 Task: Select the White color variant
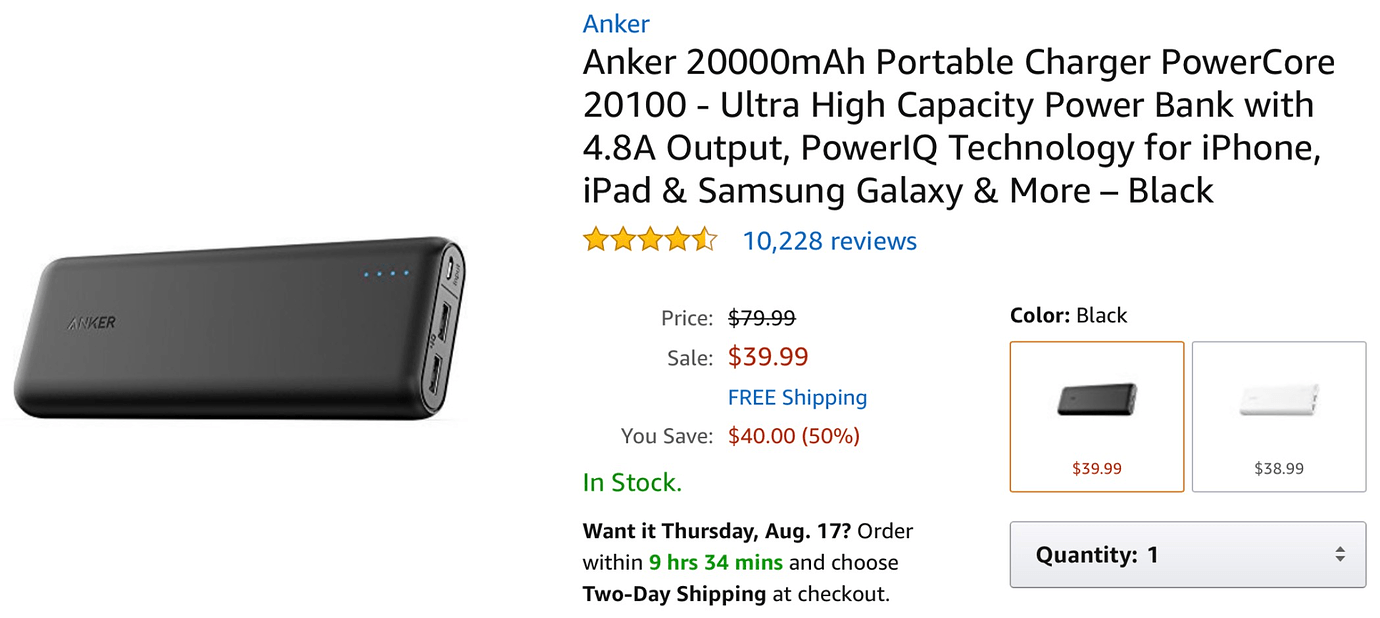pos(1279,416)
